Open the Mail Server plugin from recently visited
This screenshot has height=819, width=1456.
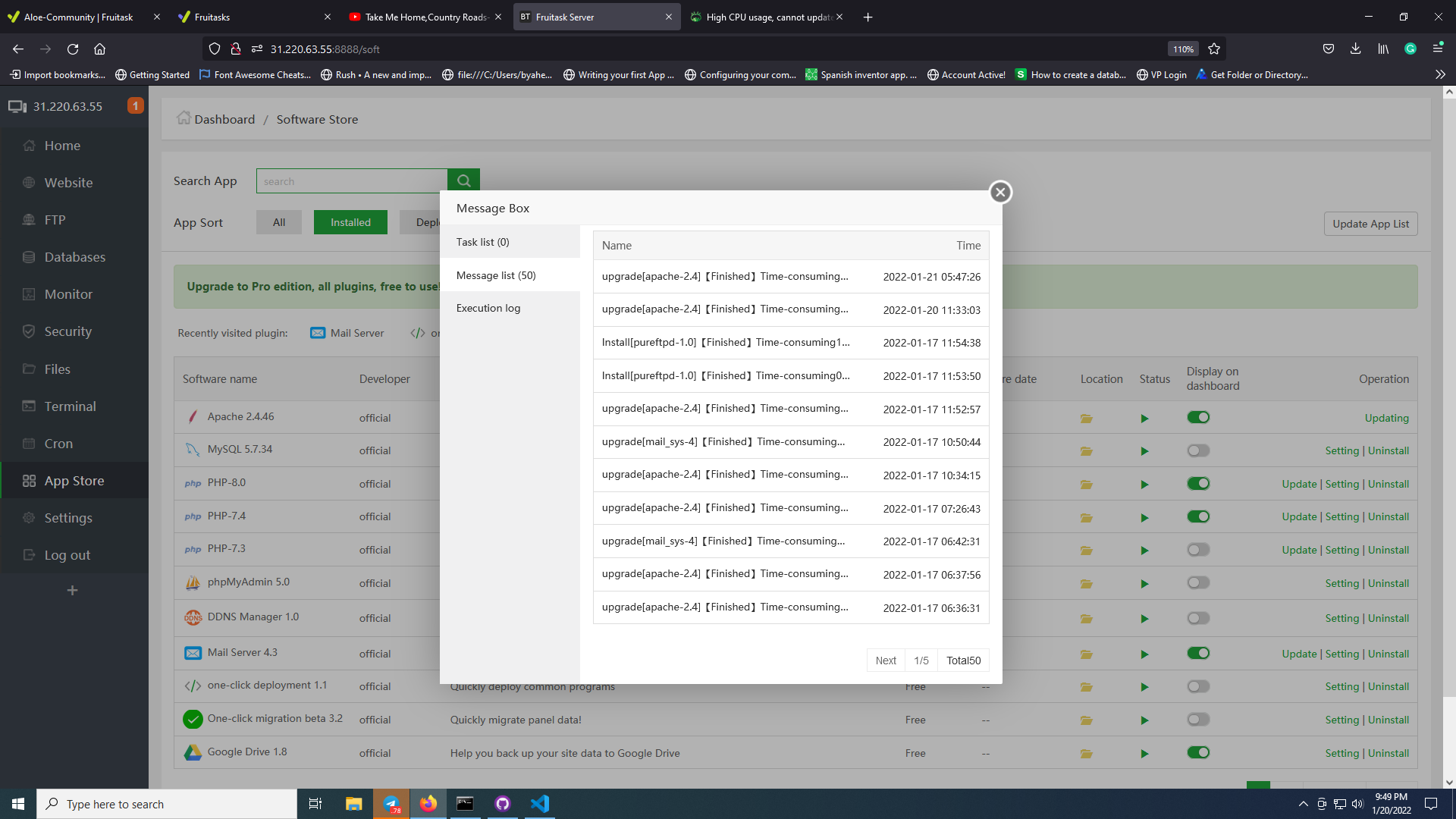coord(356,333)
